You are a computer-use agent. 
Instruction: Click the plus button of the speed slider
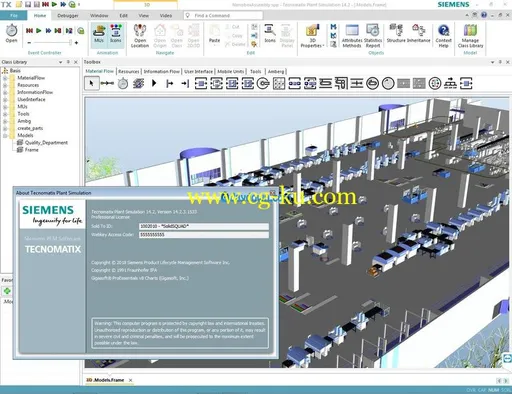coord(76,43)
